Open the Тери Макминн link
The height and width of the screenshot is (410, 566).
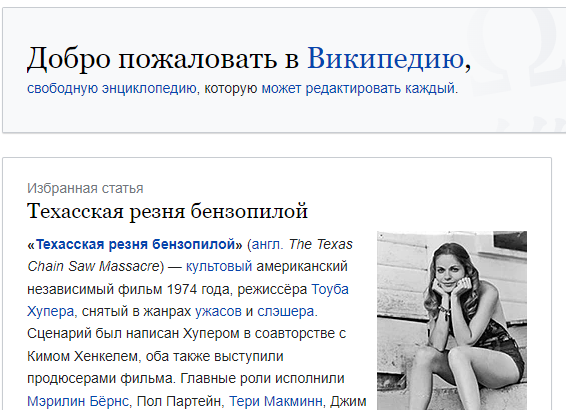coord(275,401)
